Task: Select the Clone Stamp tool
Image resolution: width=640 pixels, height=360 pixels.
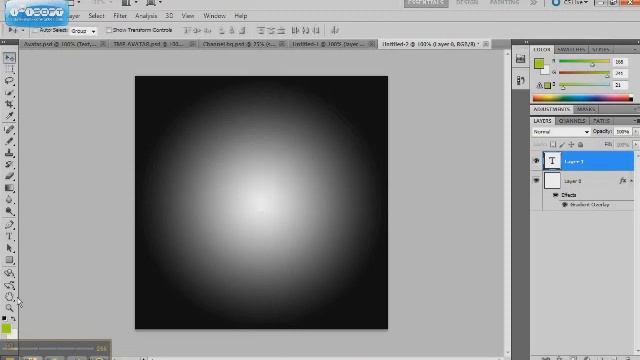Action: pyautogui.click(x=9, y=153)
